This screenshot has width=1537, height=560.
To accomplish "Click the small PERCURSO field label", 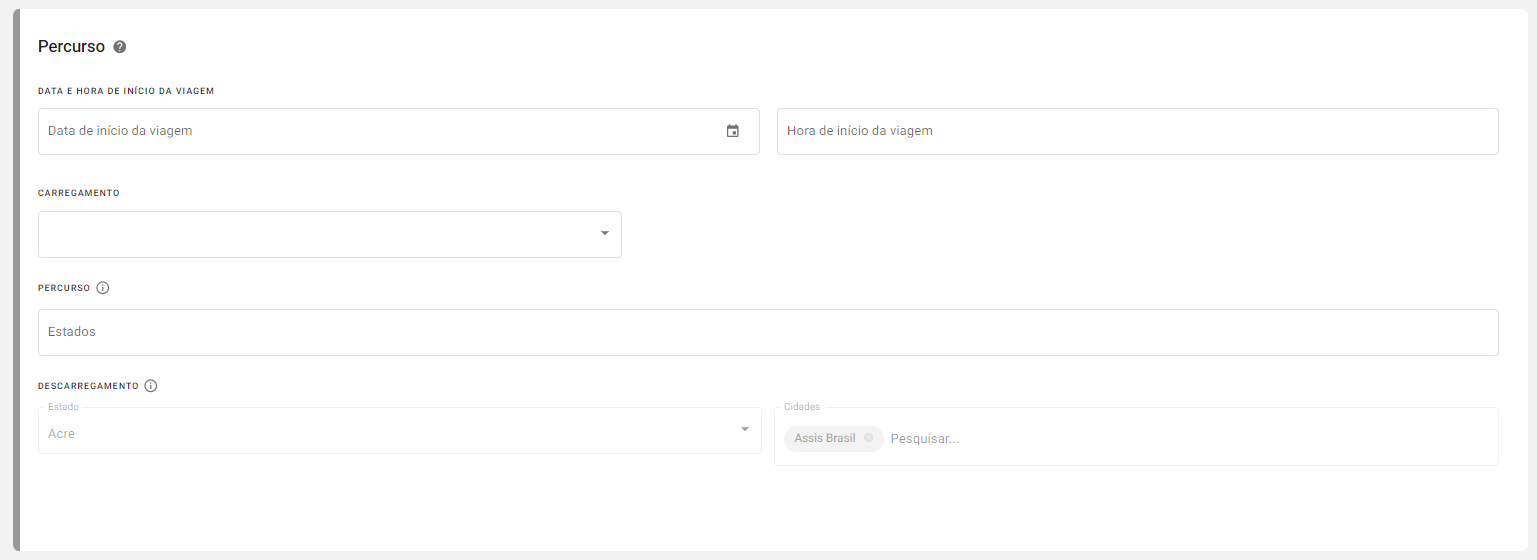I will pyautogui.click(x=64, y=288).
